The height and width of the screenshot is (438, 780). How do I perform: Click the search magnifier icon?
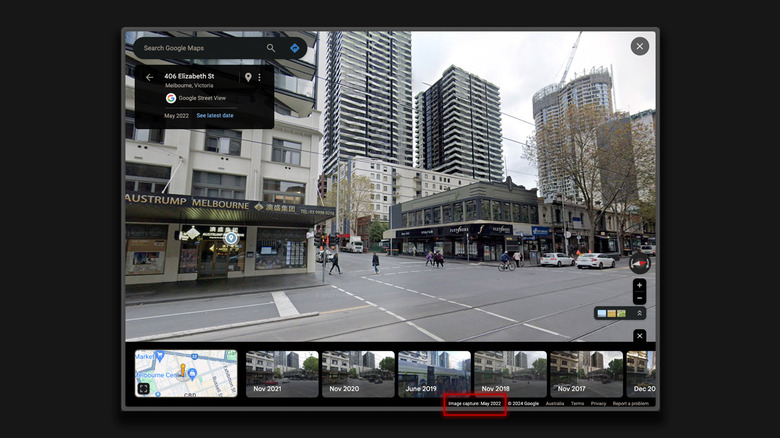click(x=271, y=48)
